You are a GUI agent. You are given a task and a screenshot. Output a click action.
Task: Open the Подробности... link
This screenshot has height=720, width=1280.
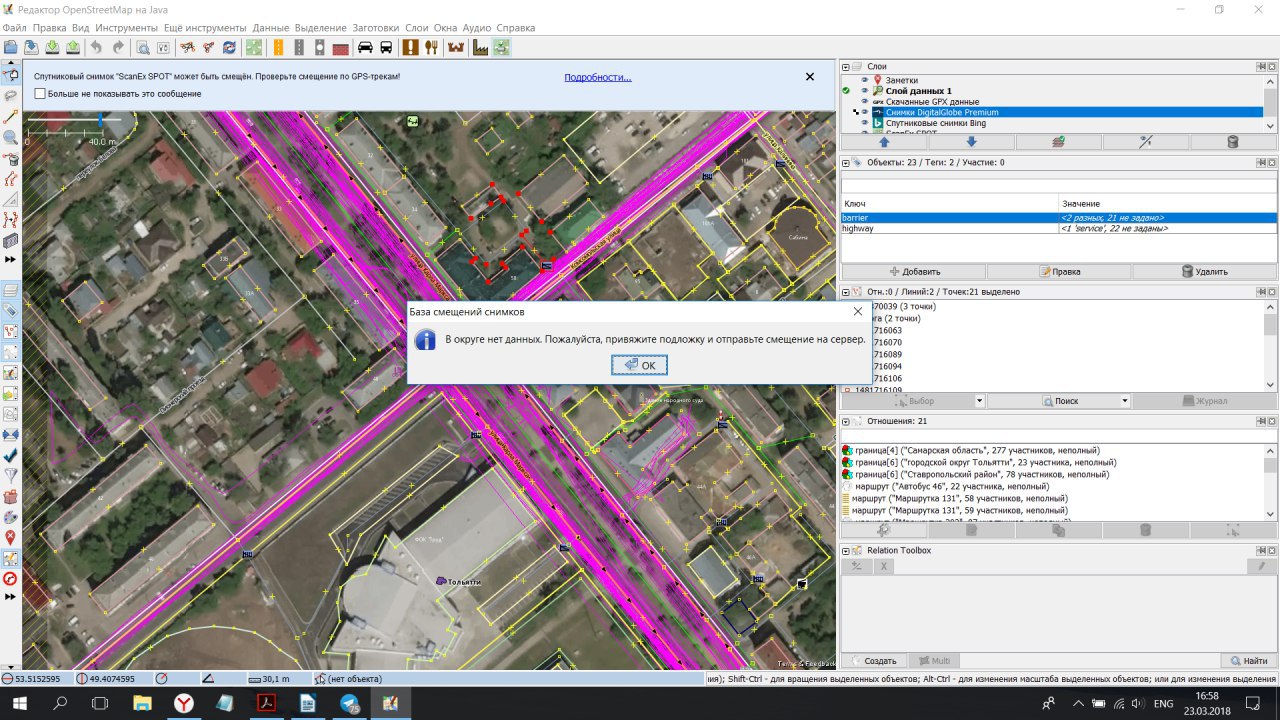point(597,77)
